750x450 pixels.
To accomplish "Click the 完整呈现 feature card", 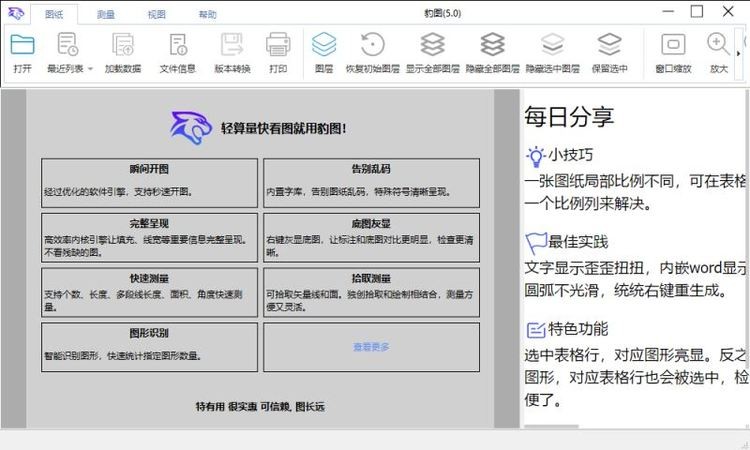I will (x=149, y=238).
